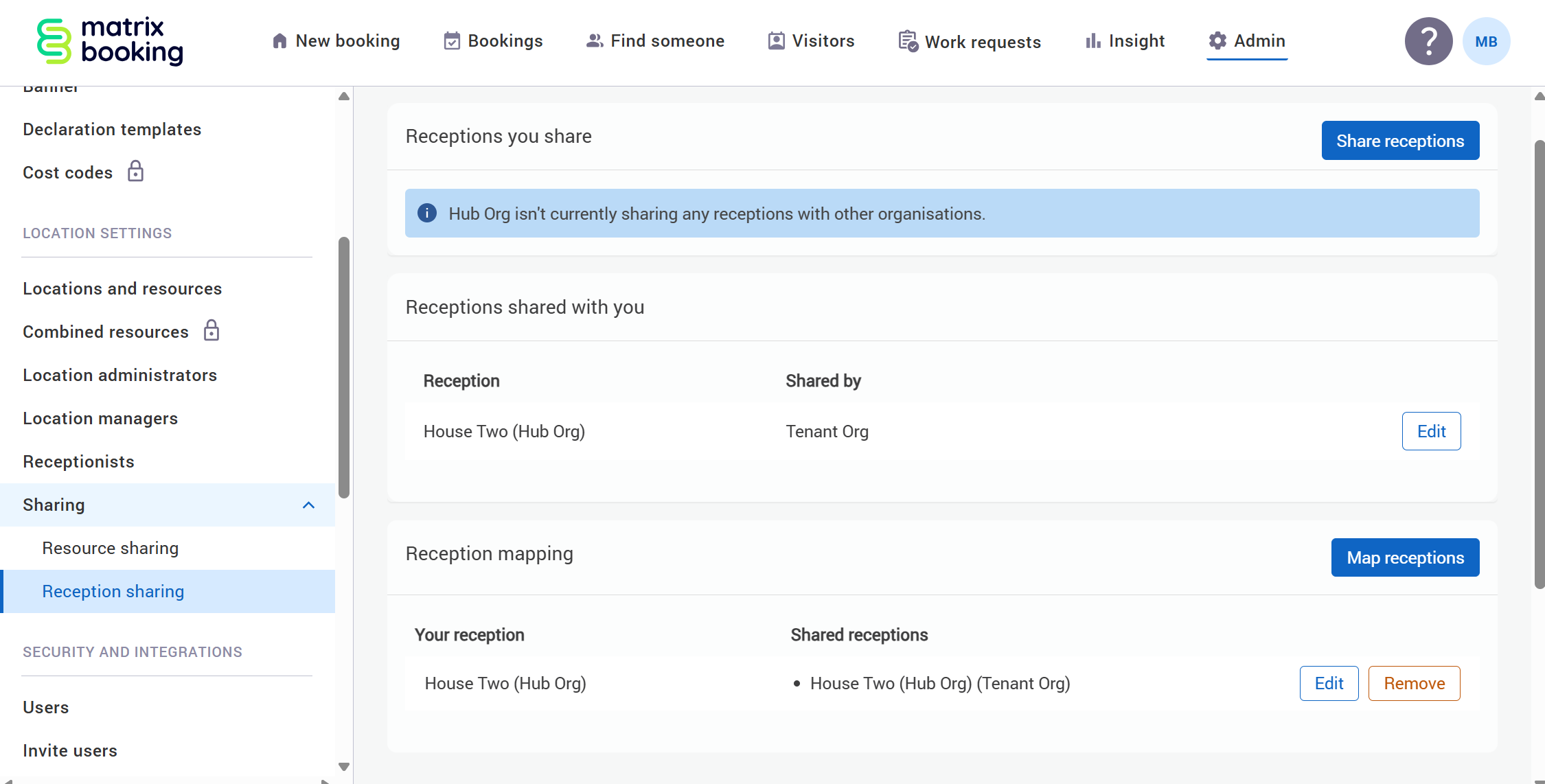Click the Map receptions button
This screenshot has height=784, width=1545.
[1404, 557]
